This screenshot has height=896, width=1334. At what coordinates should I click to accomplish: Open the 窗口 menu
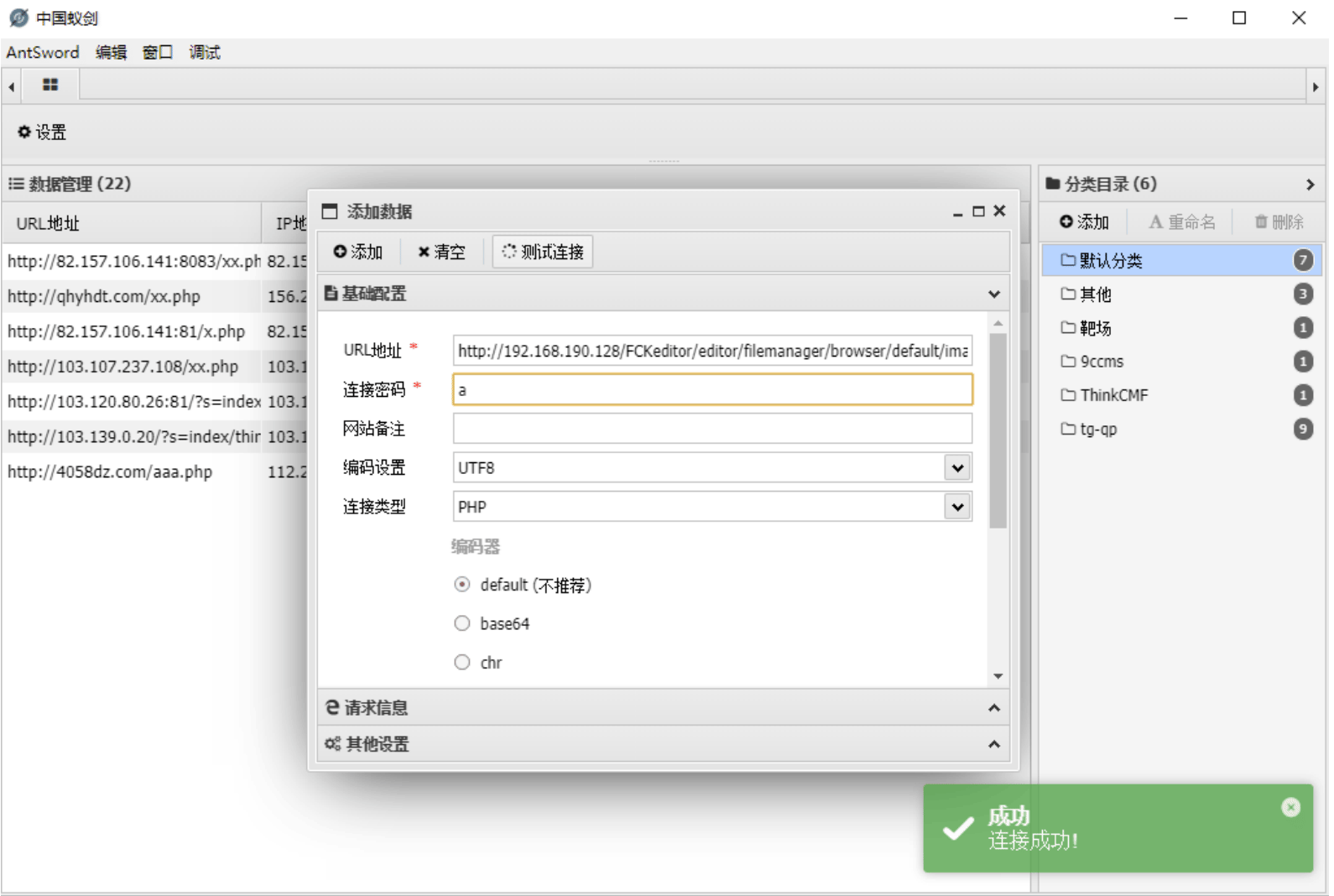(158, 52)
